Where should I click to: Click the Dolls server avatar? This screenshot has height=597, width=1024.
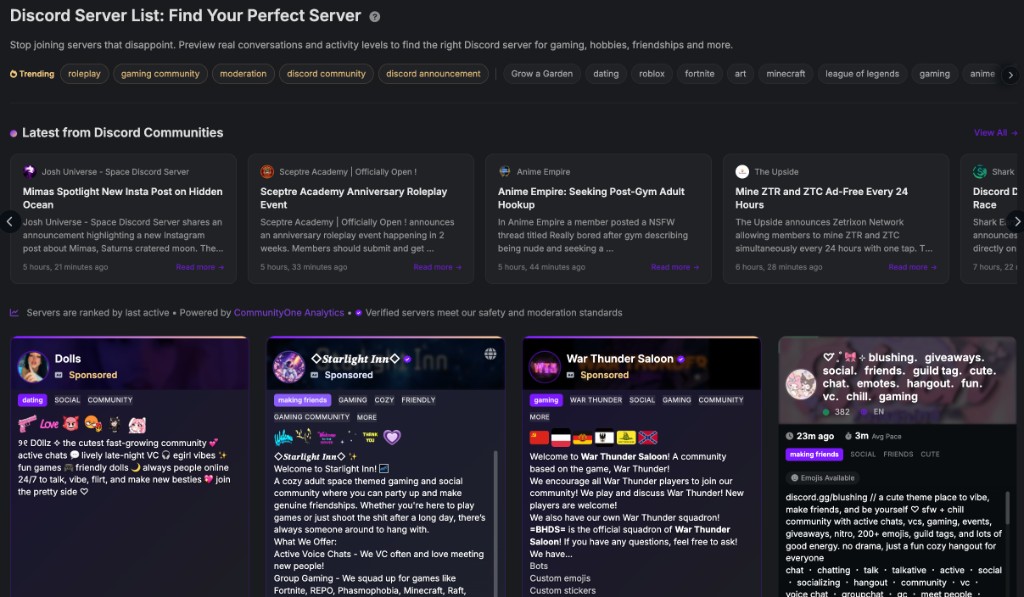[x=33, y=366]
